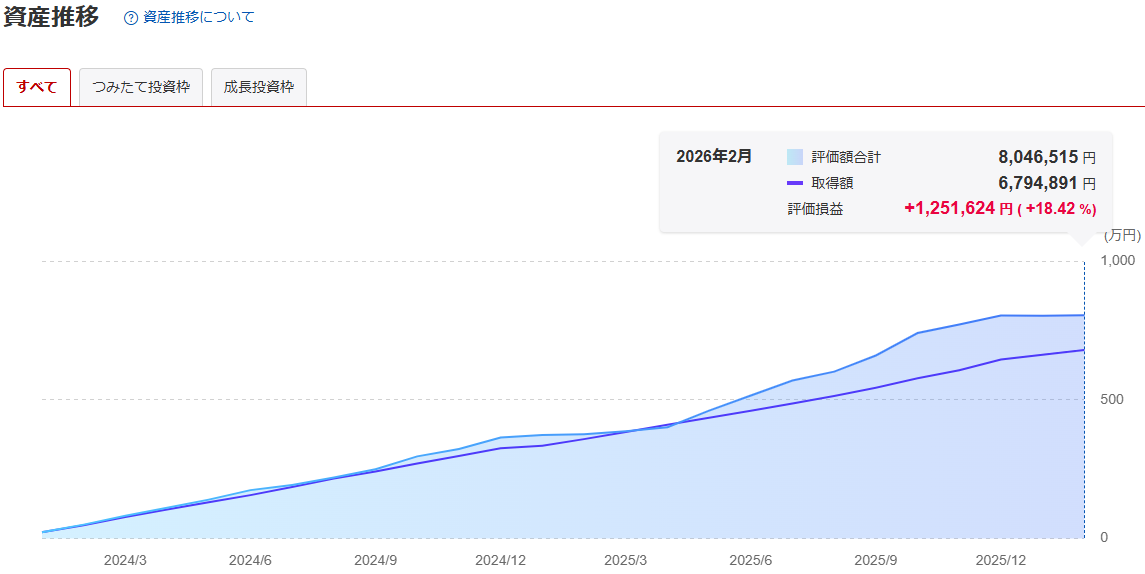Click the light blue 評価額合計 legend swatch

795,157
